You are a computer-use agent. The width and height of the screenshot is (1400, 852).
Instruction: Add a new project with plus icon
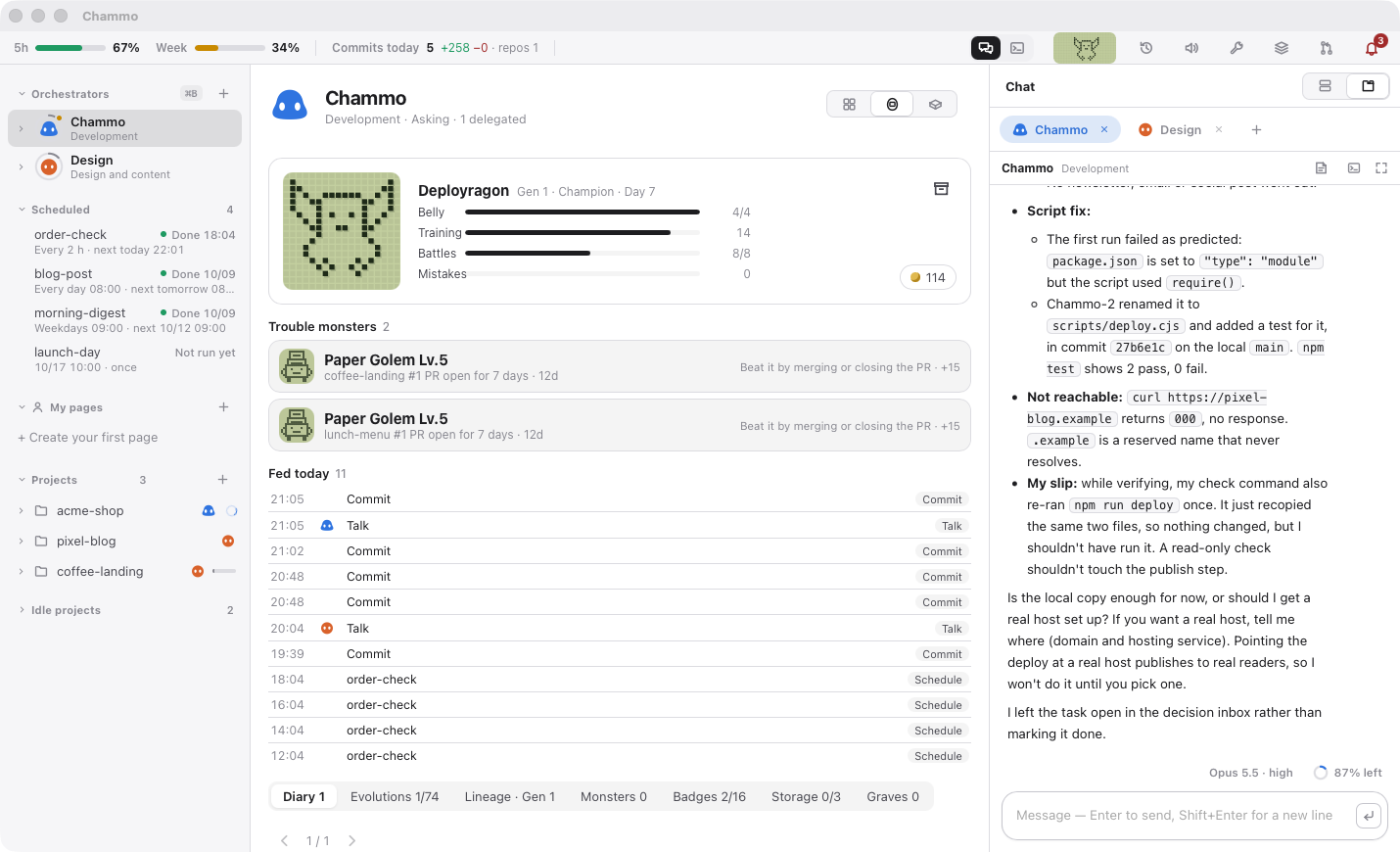223,480
